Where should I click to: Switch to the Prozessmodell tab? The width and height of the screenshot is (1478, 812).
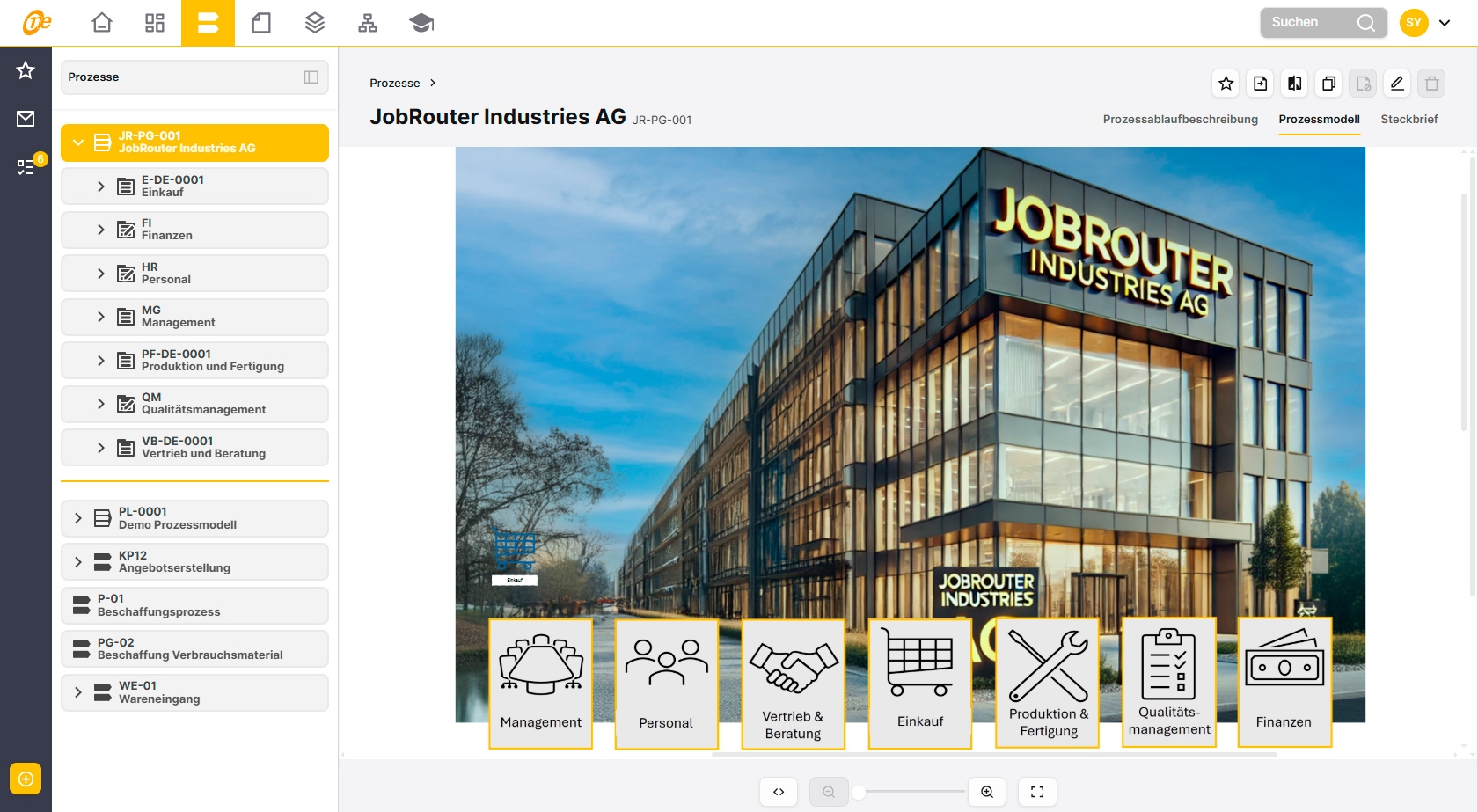(1319, 120)
